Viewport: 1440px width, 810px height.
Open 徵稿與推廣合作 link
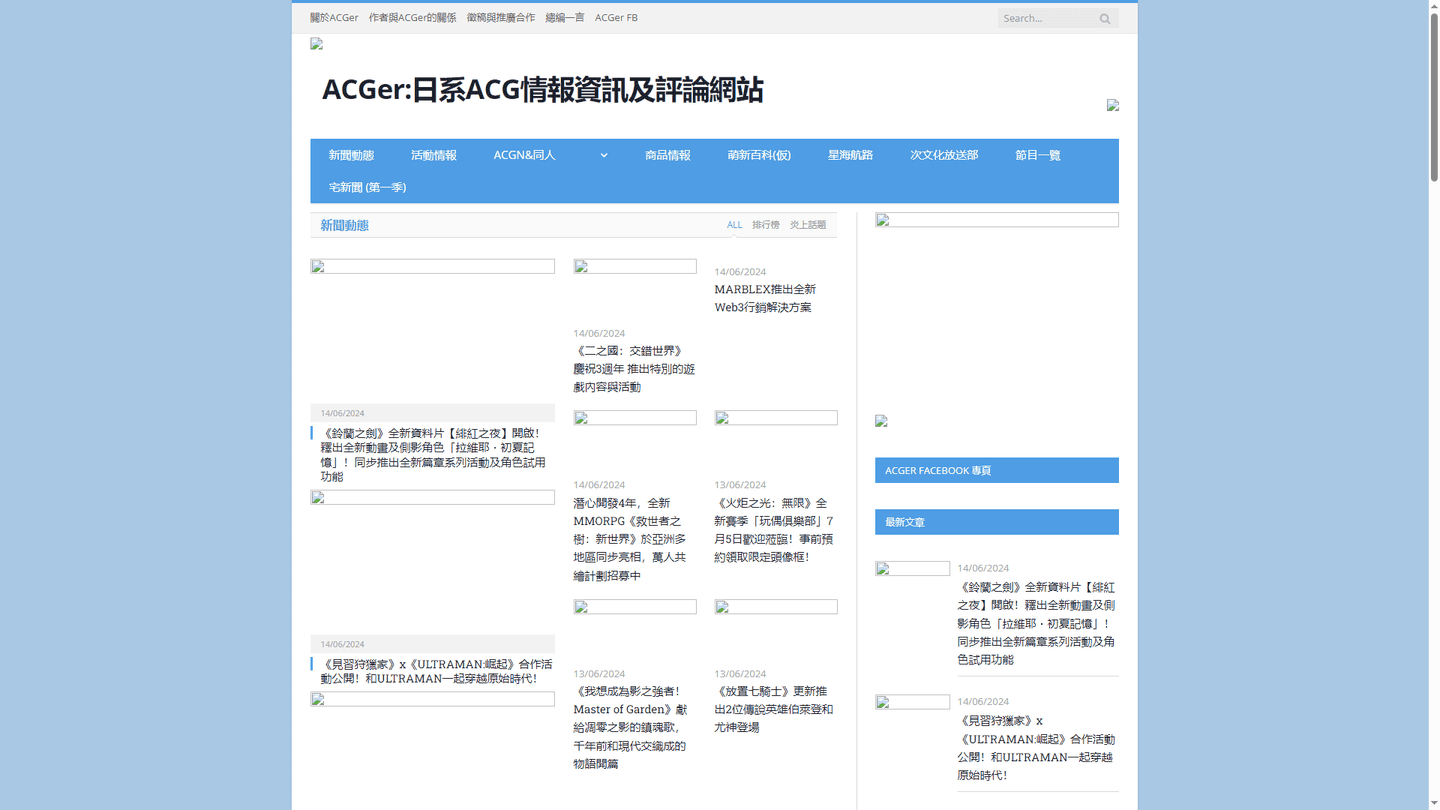[500, 18]
